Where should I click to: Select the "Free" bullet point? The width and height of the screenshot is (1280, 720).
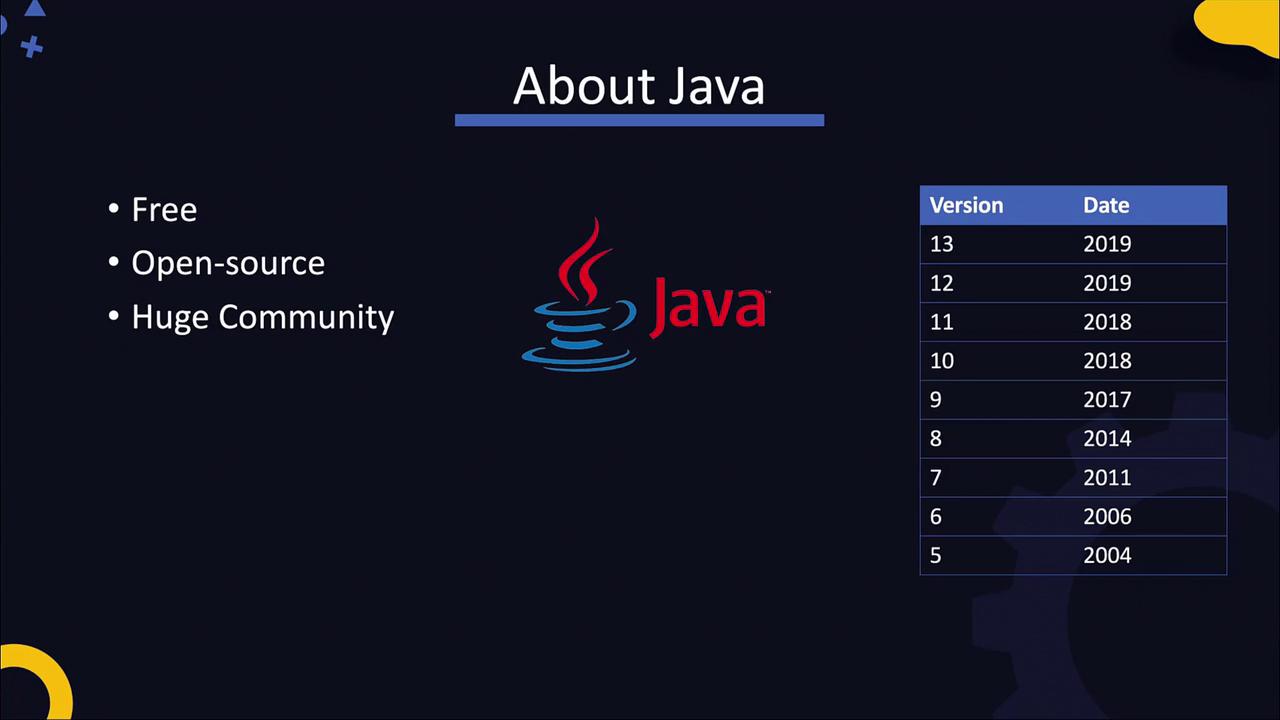click(164, 210)
